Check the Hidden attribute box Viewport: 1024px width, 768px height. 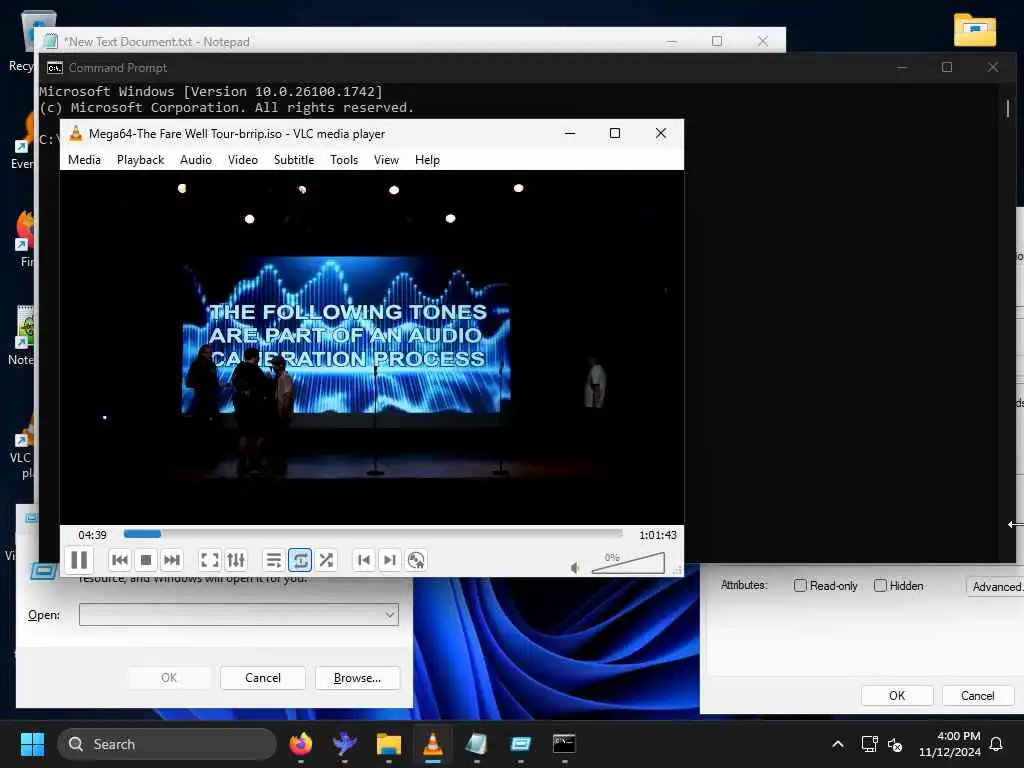tap(880, 585)
